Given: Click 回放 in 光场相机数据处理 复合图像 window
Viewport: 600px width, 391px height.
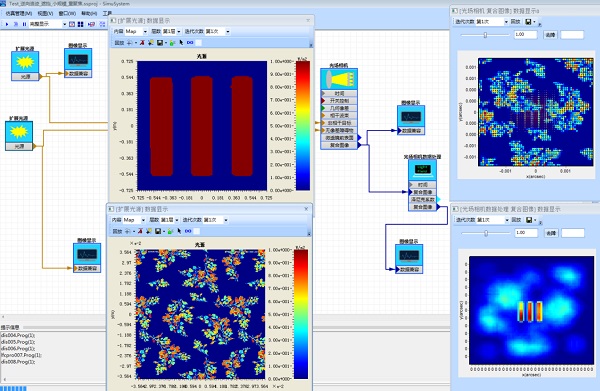Looking at the screenshot, I should [x=516, y=220].
